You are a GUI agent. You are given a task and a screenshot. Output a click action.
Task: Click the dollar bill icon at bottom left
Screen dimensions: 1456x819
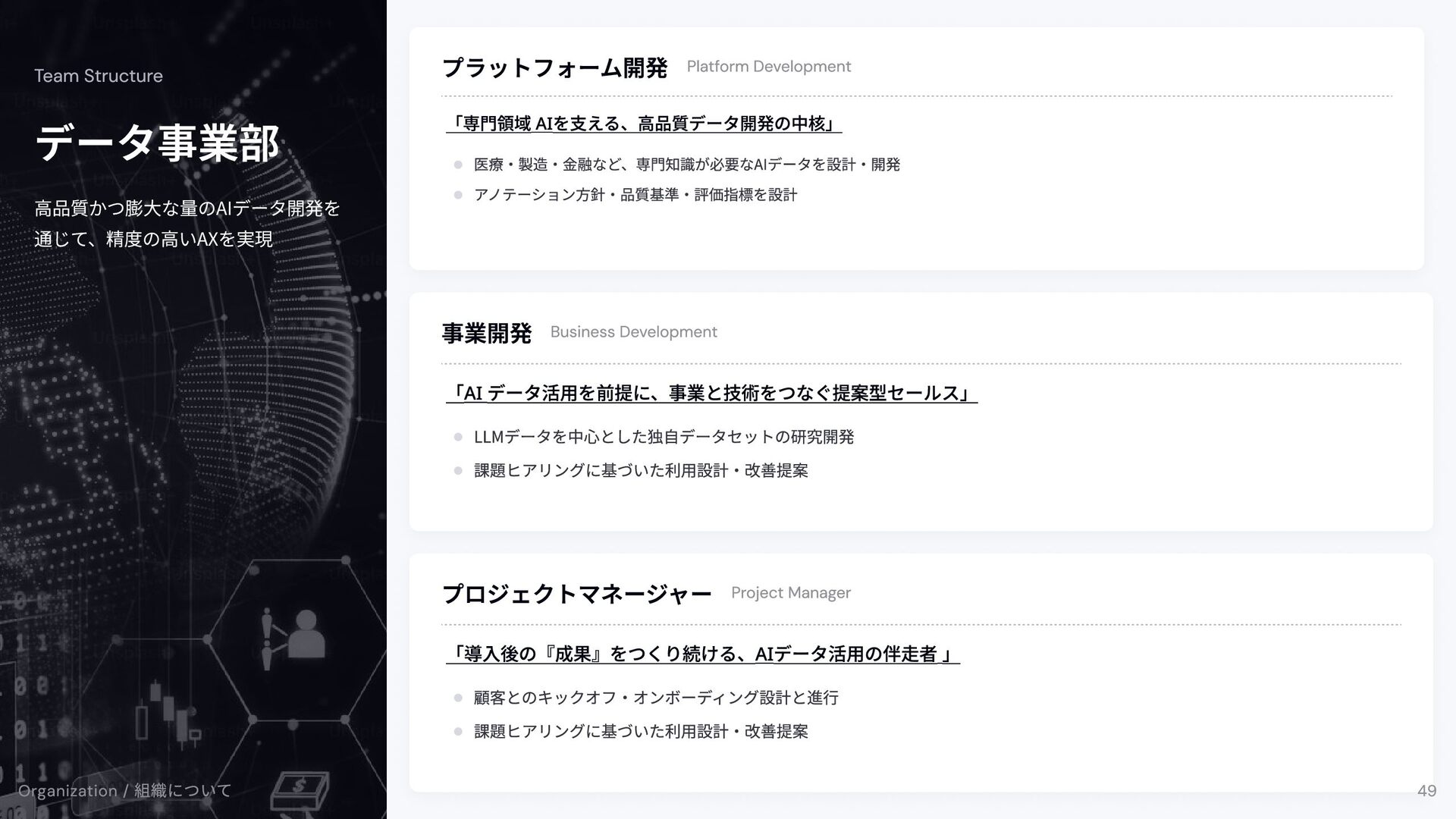(x=300, y=792)
